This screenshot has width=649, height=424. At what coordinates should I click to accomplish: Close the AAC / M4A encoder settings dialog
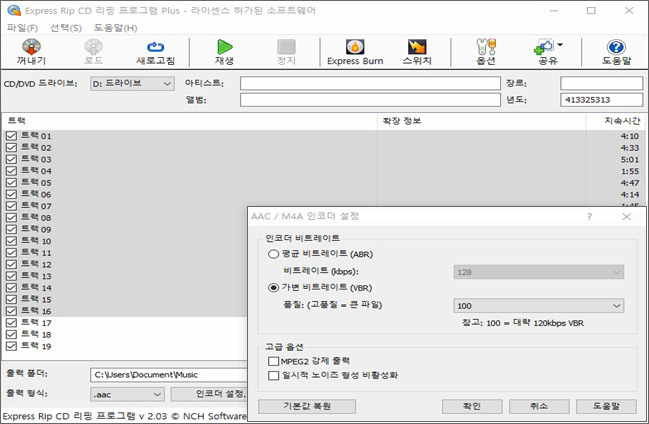(x=627, y=217)
